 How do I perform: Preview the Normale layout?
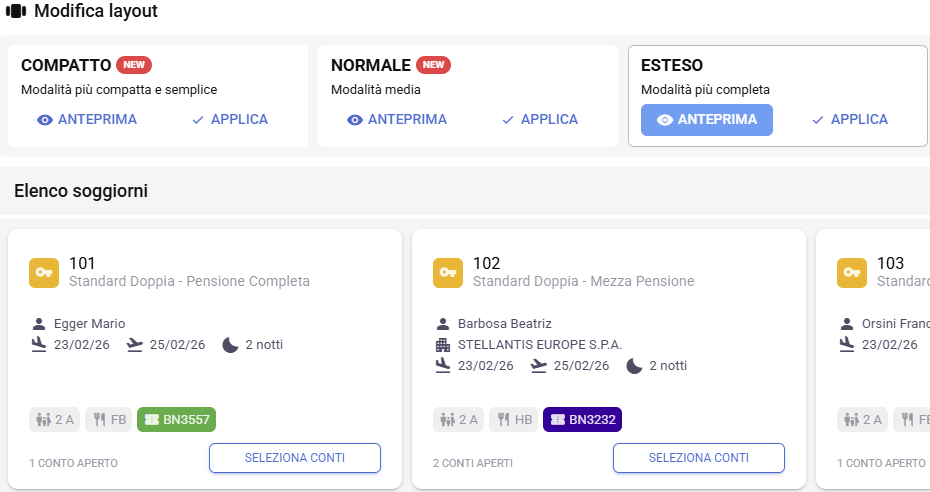point(396,120)
